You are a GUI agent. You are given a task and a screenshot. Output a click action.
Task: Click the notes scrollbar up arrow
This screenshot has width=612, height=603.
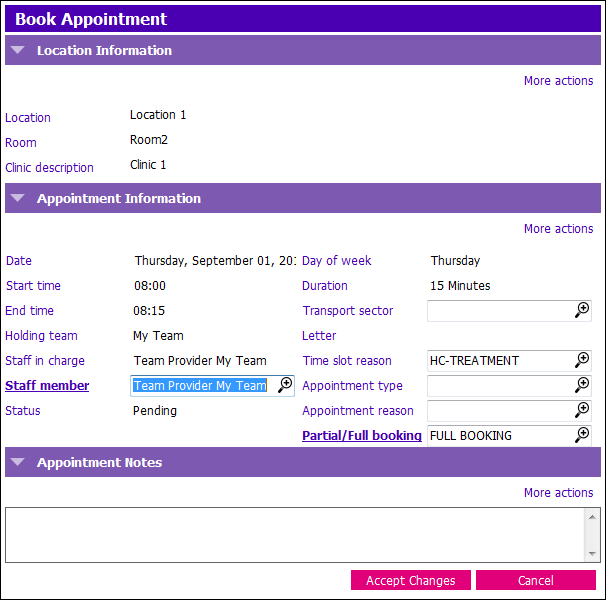tap(592, 517)
